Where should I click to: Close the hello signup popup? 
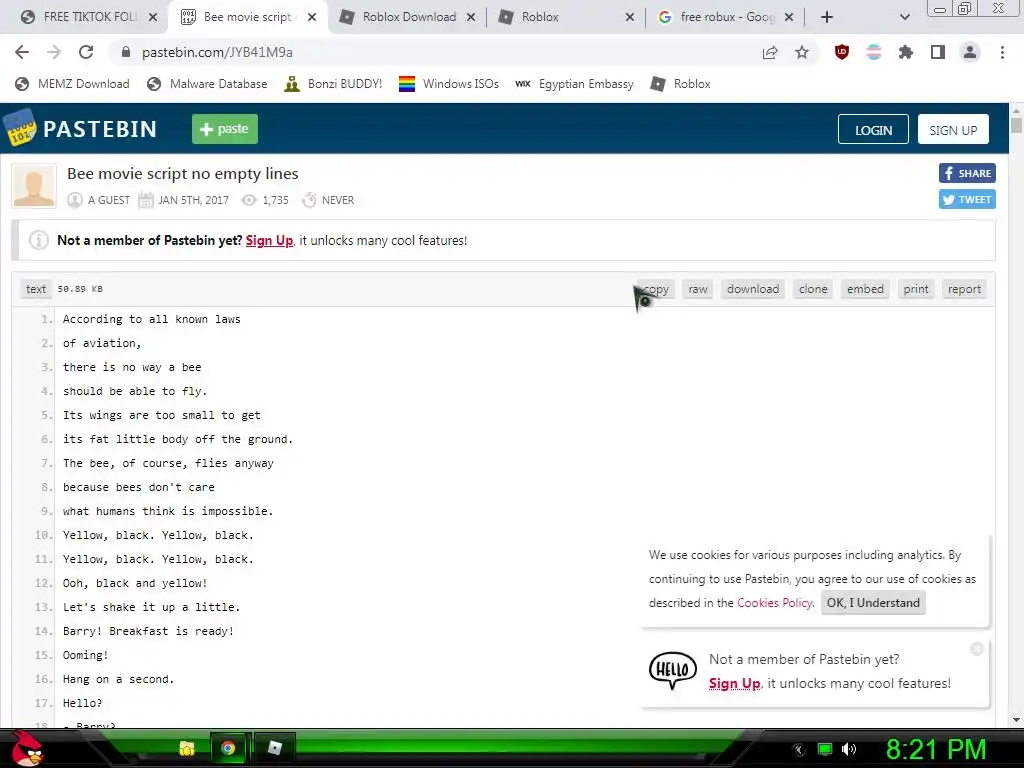(x=977, y=648)
